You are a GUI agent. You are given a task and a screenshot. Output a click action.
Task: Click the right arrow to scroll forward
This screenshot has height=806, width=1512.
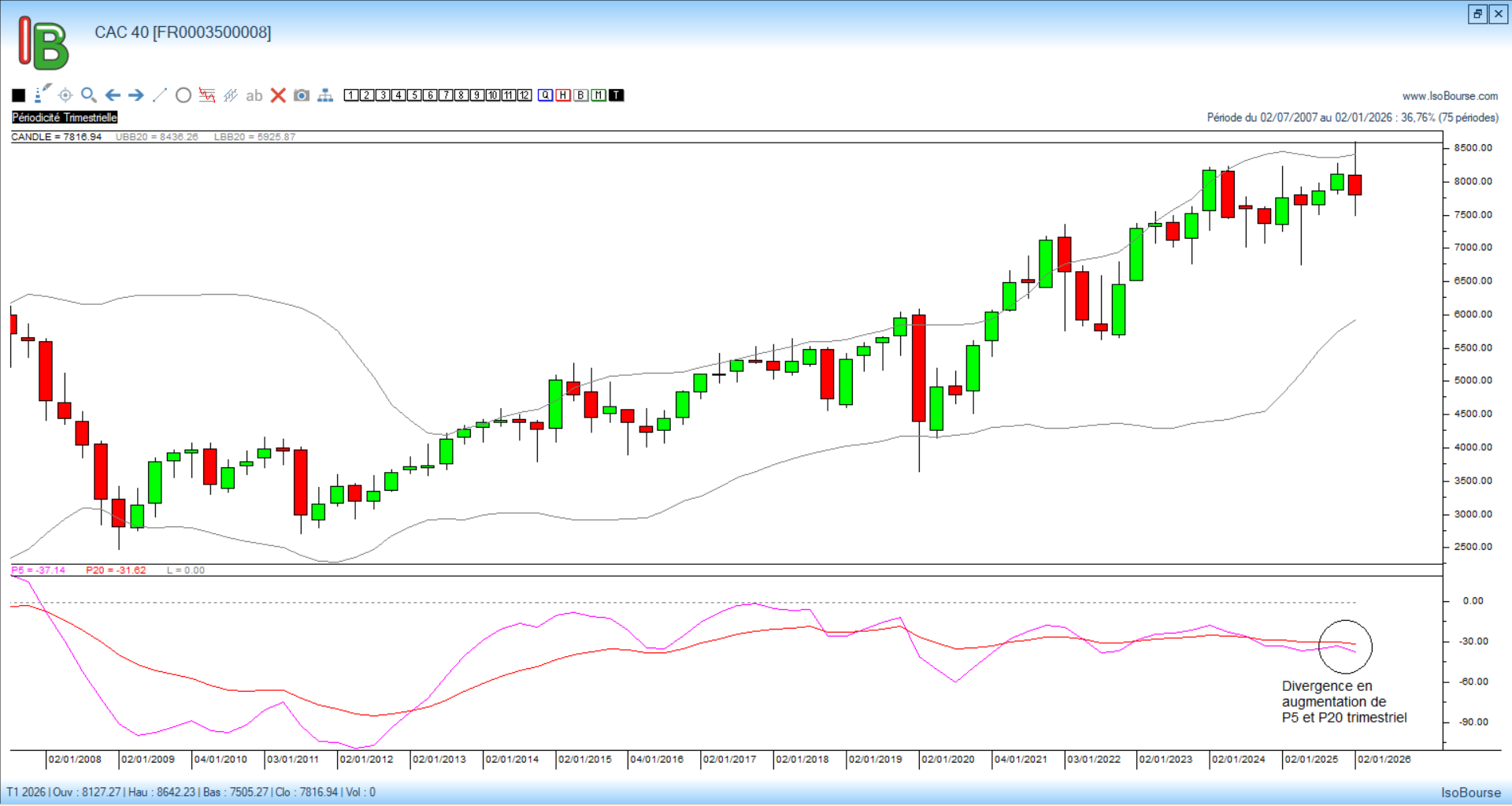click(136, 95)
